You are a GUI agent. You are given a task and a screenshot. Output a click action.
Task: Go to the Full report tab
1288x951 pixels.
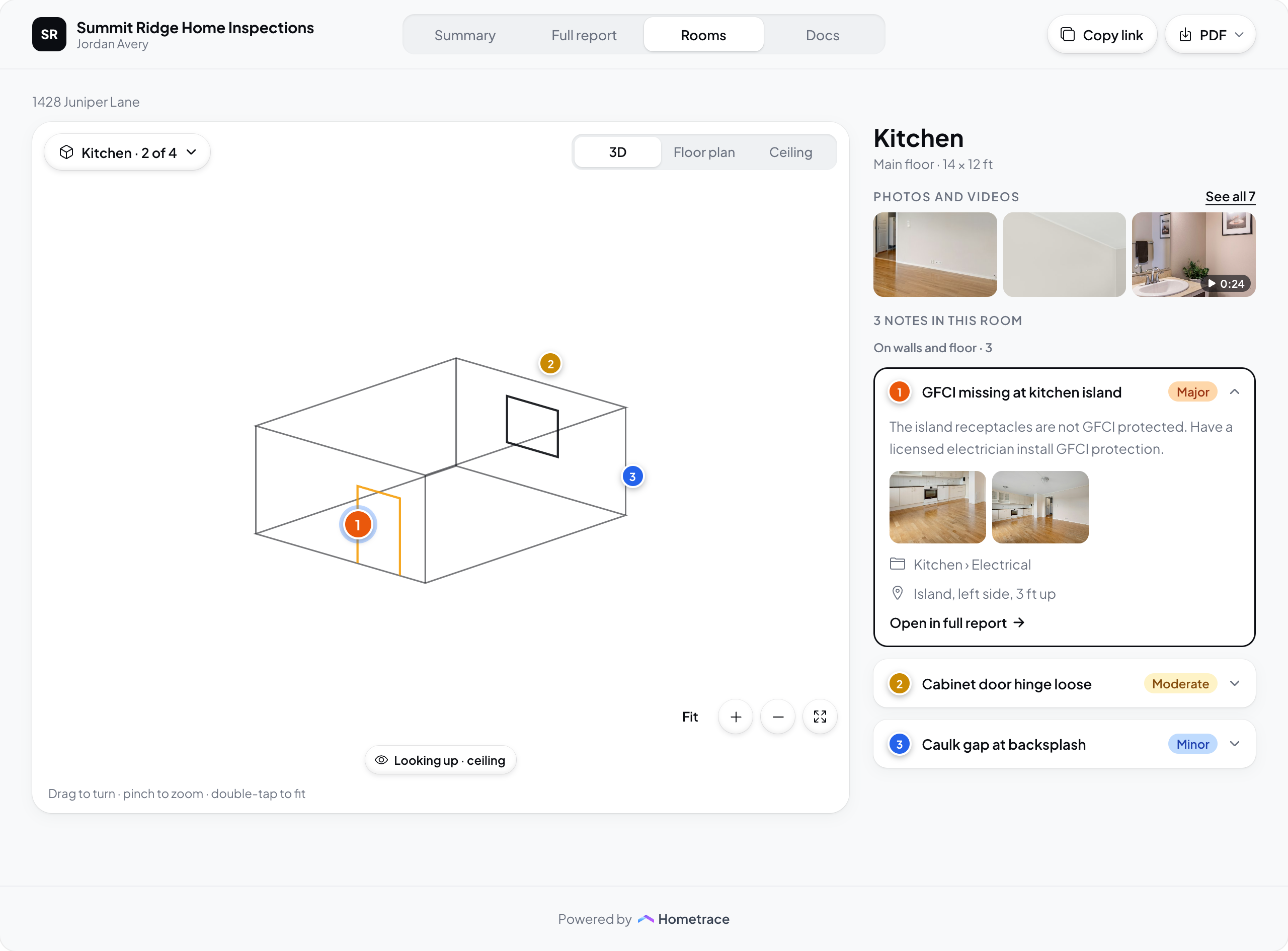click(584, 35)
